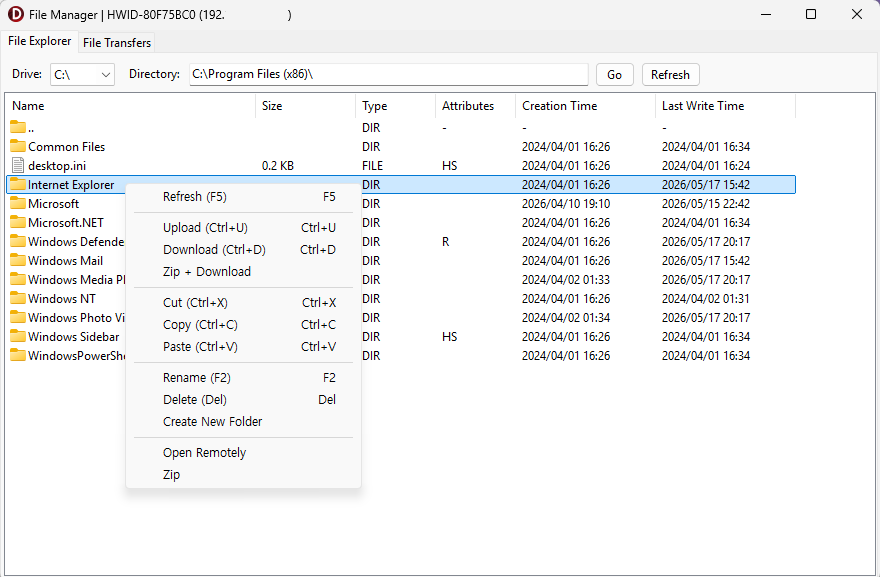Image resolution: width=880 pixels, height=577 pixels.
Task: Click the red D application logo icon
Action: (x=16, y=14)
